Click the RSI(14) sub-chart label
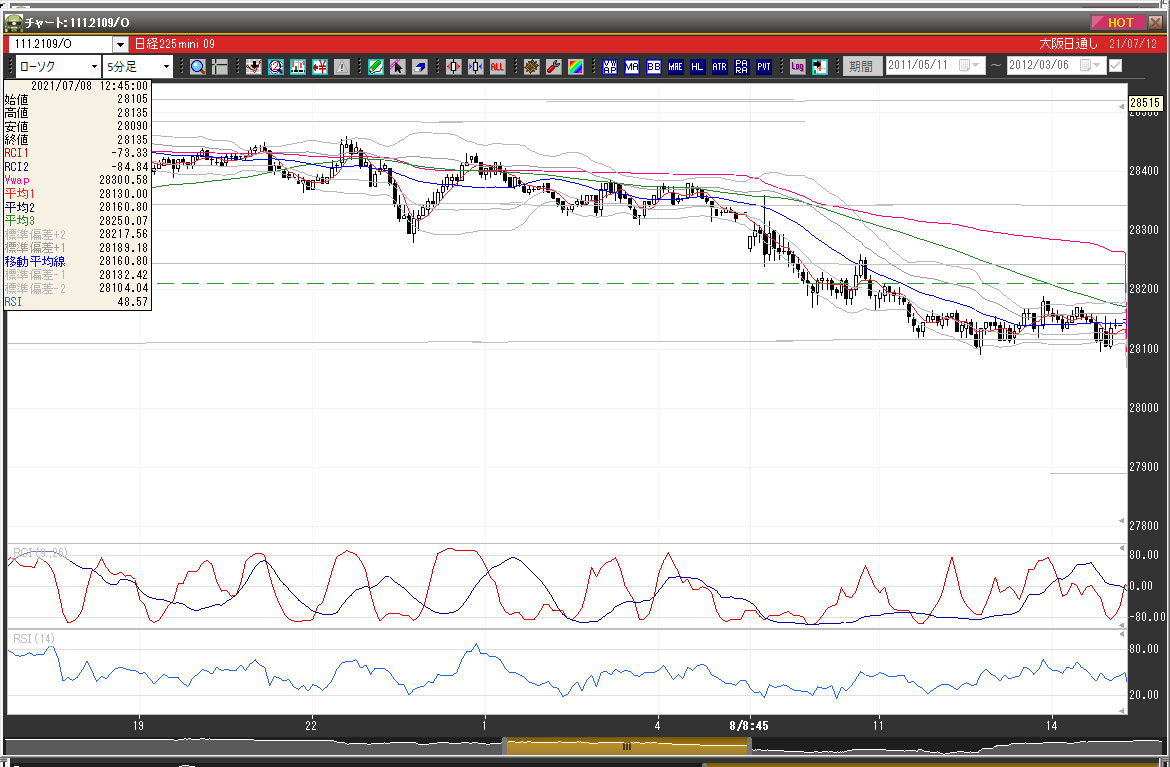 click(x=34, y=639)
